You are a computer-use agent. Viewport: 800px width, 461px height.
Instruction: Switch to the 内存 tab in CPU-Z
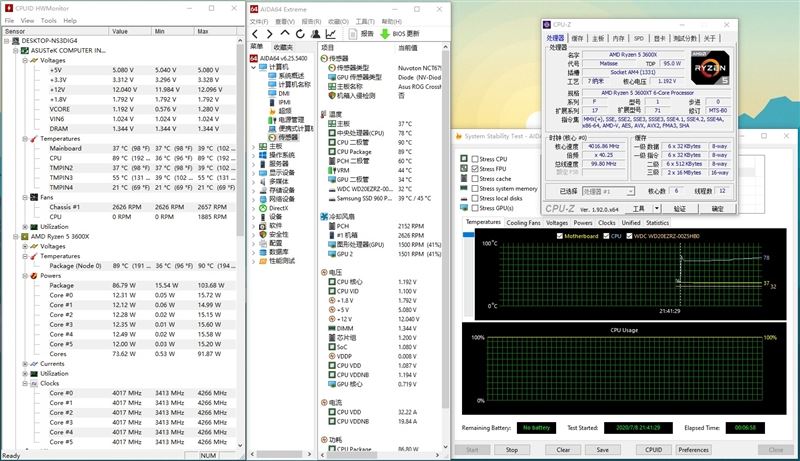point(618,38)
